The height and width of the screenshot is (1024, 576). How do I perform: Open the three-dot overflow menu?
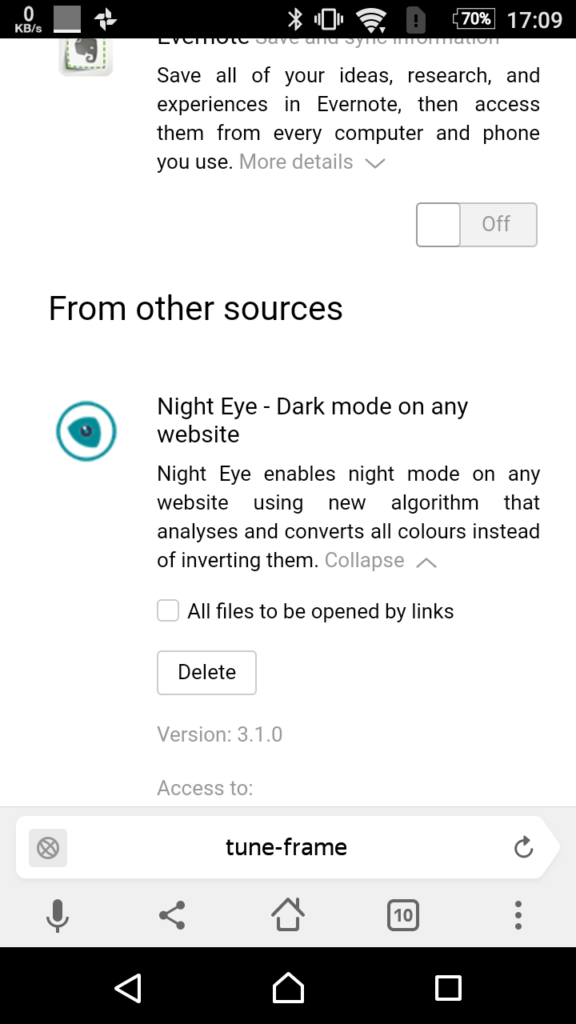click(x=518, y=915)
